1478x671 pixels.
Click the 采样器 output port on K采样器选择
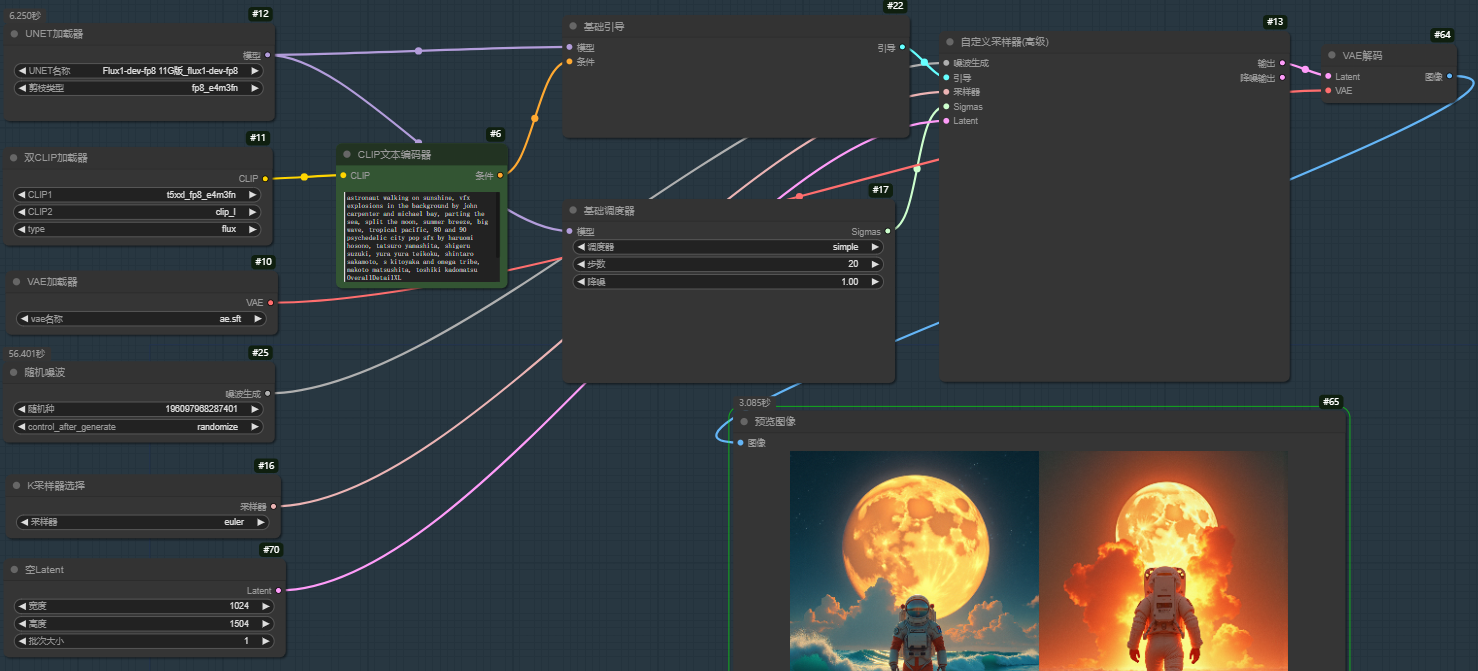point(273,506)
